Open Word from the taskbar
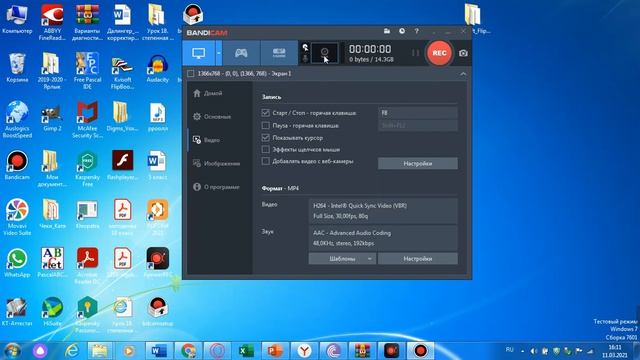 point(158,351)
